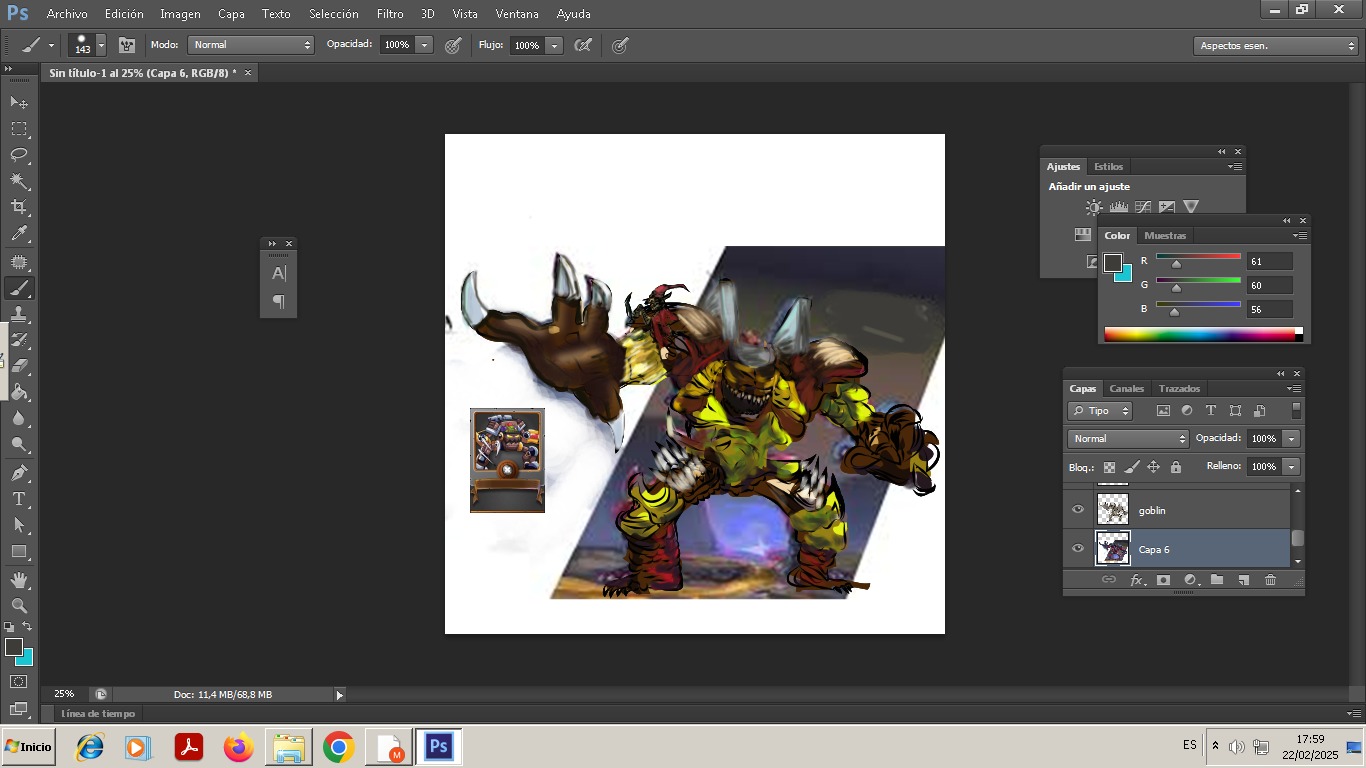The image size is (1366, 768).
Task: Enable airbrush mode in options bar
Action: pos(583,45)
